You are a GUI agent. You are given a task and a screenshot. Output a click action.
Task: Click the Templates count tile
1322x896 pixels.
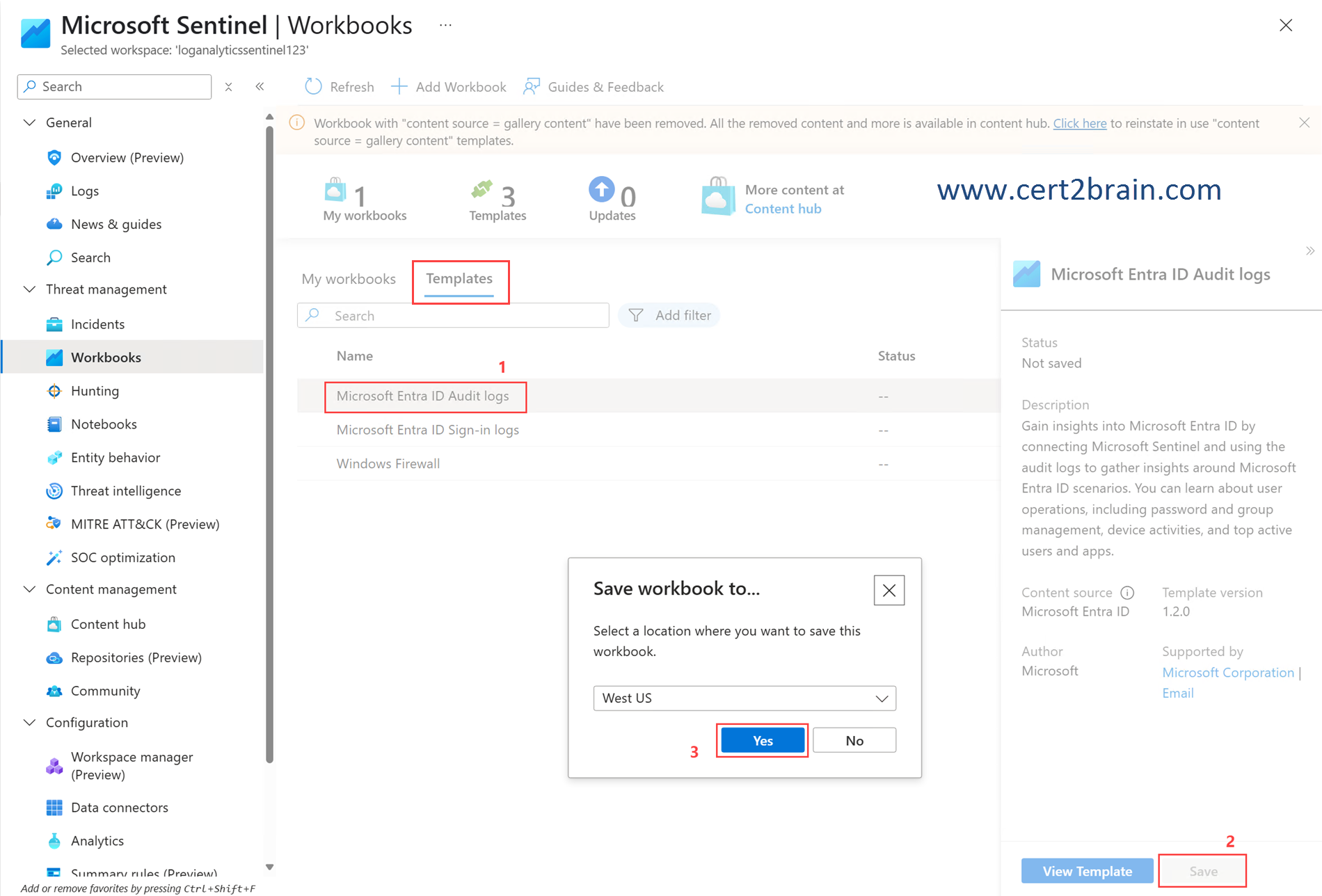tap(497, 200)
